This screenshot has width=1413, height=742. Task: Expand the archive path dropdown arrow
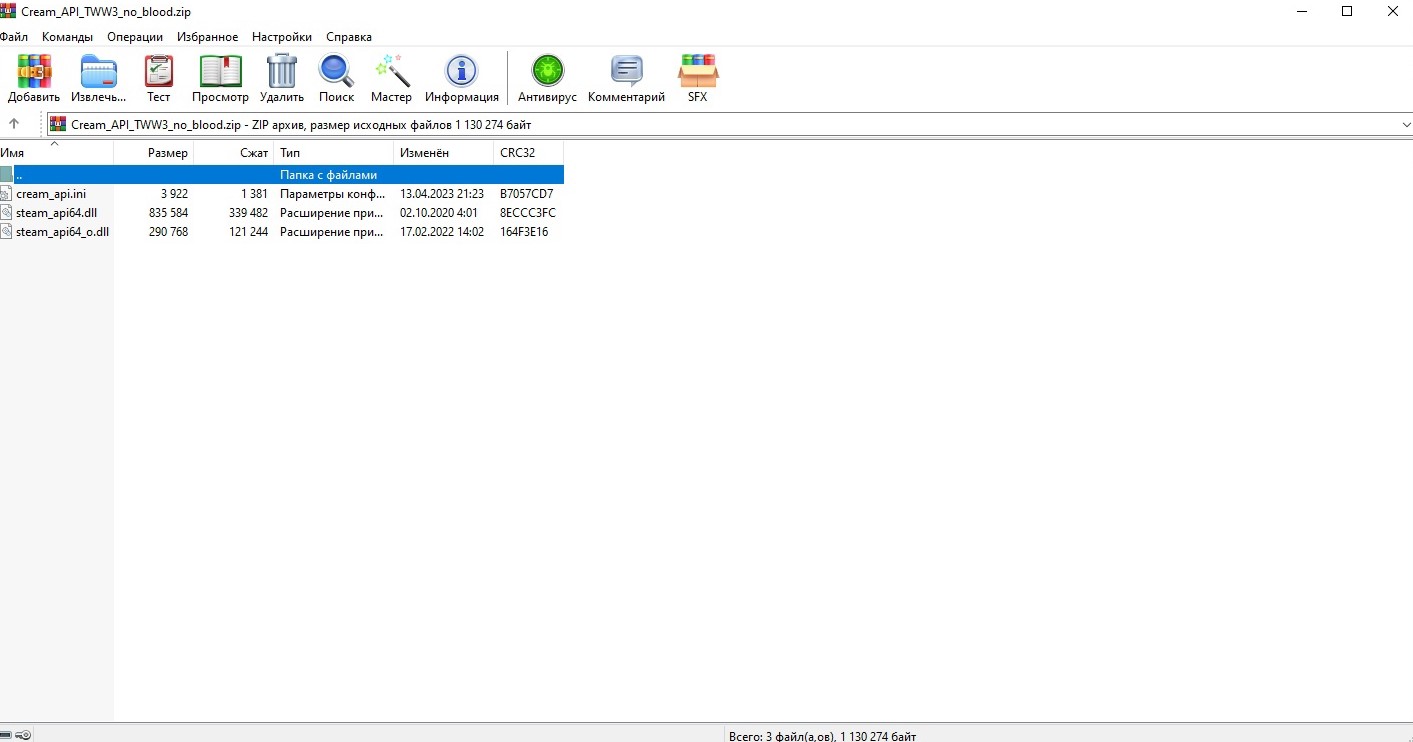point(1406,125)
